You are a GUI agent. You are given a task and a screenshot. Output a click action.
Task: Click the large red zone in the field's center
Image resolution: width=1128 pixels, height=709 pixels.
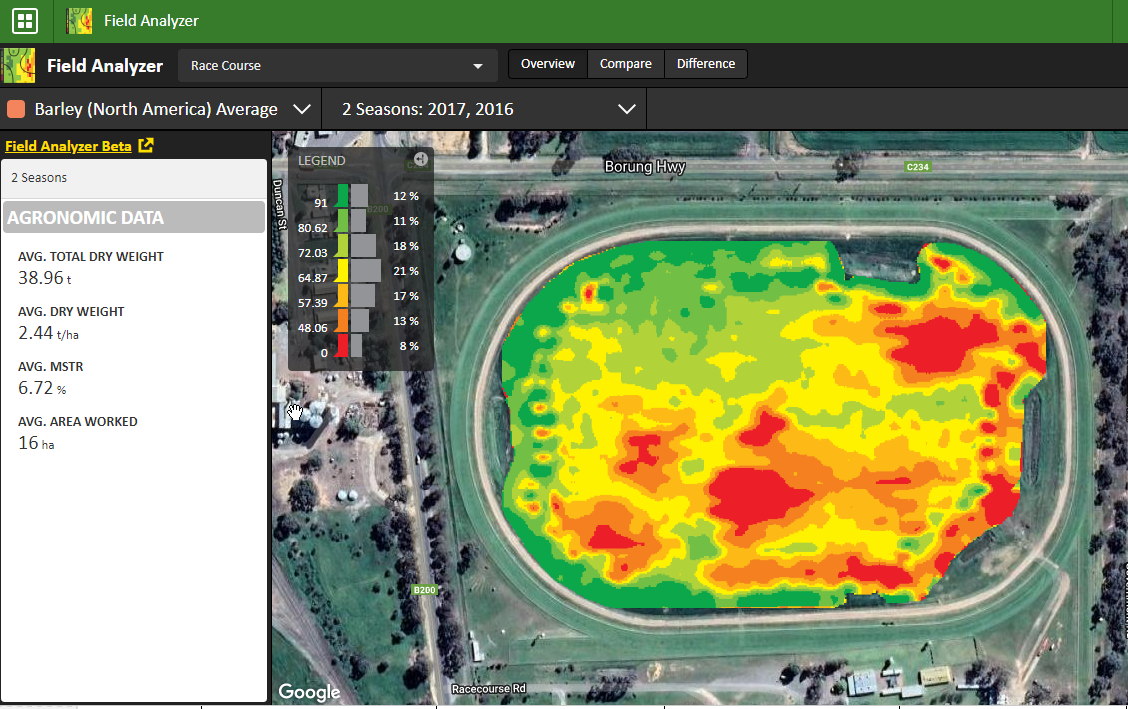757,498
